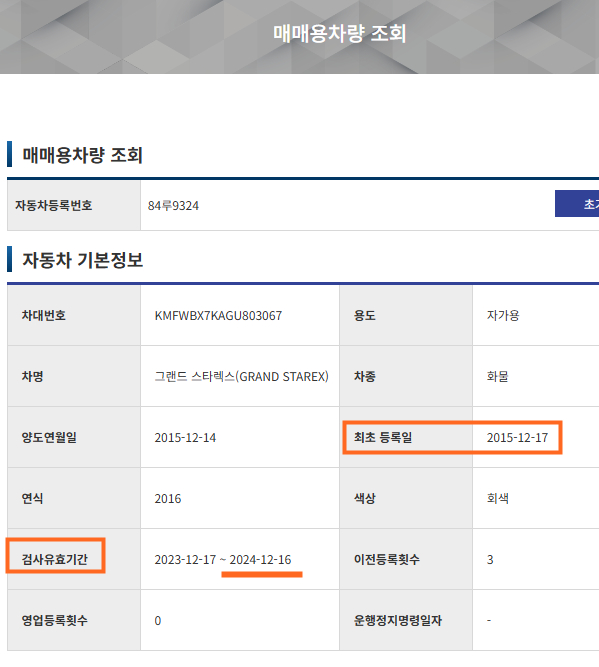The image size is (599, 667).
Task: Select the VIN value KMFWBX7KAGU803067
Action: (218, 316)
